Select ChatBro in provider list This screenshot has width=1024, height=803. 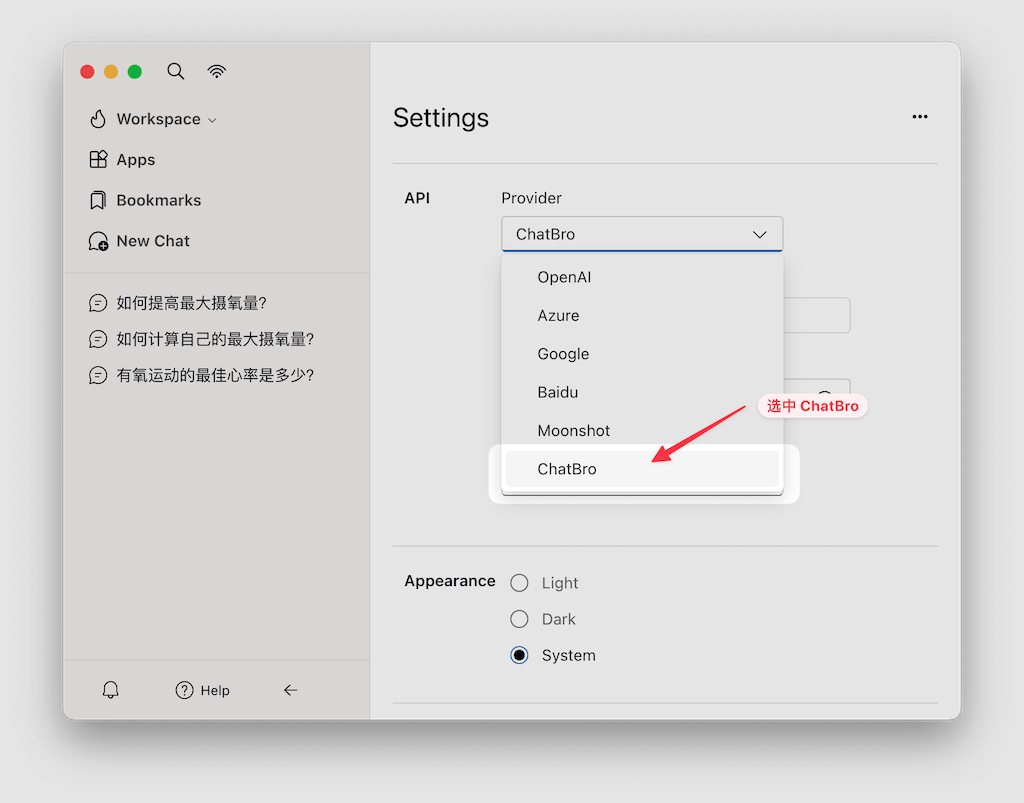coord(642,469)
